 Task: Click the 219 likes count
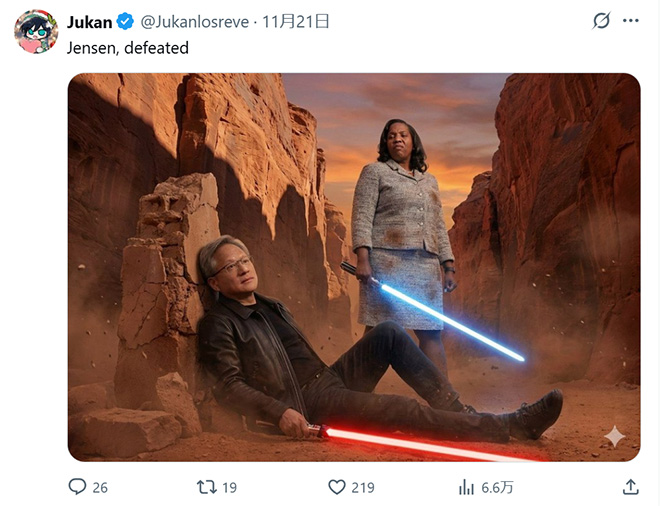tap(363, 487)
